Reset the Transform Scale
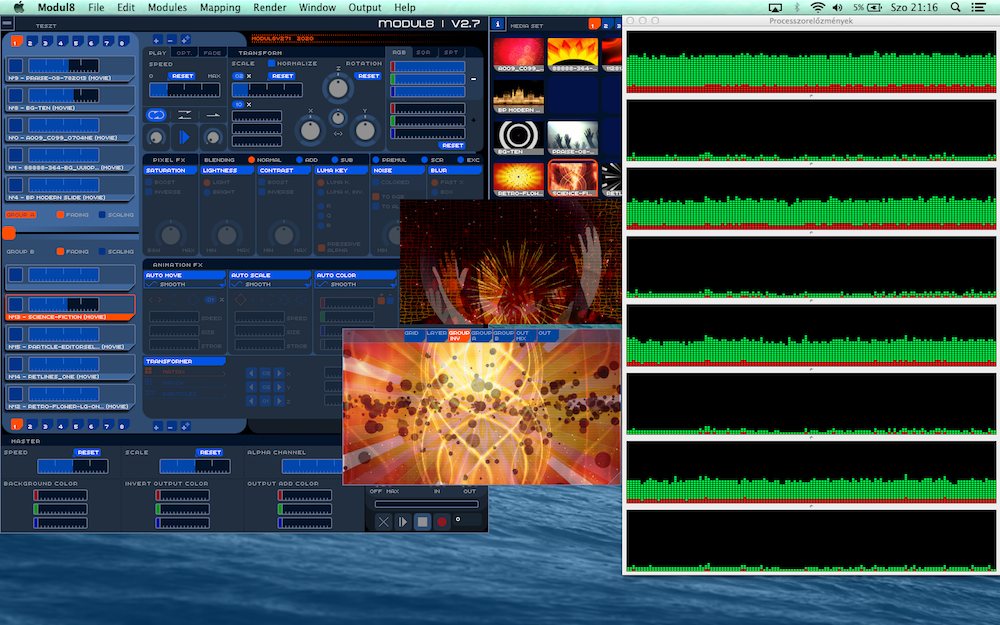 (x=282, y=76)
